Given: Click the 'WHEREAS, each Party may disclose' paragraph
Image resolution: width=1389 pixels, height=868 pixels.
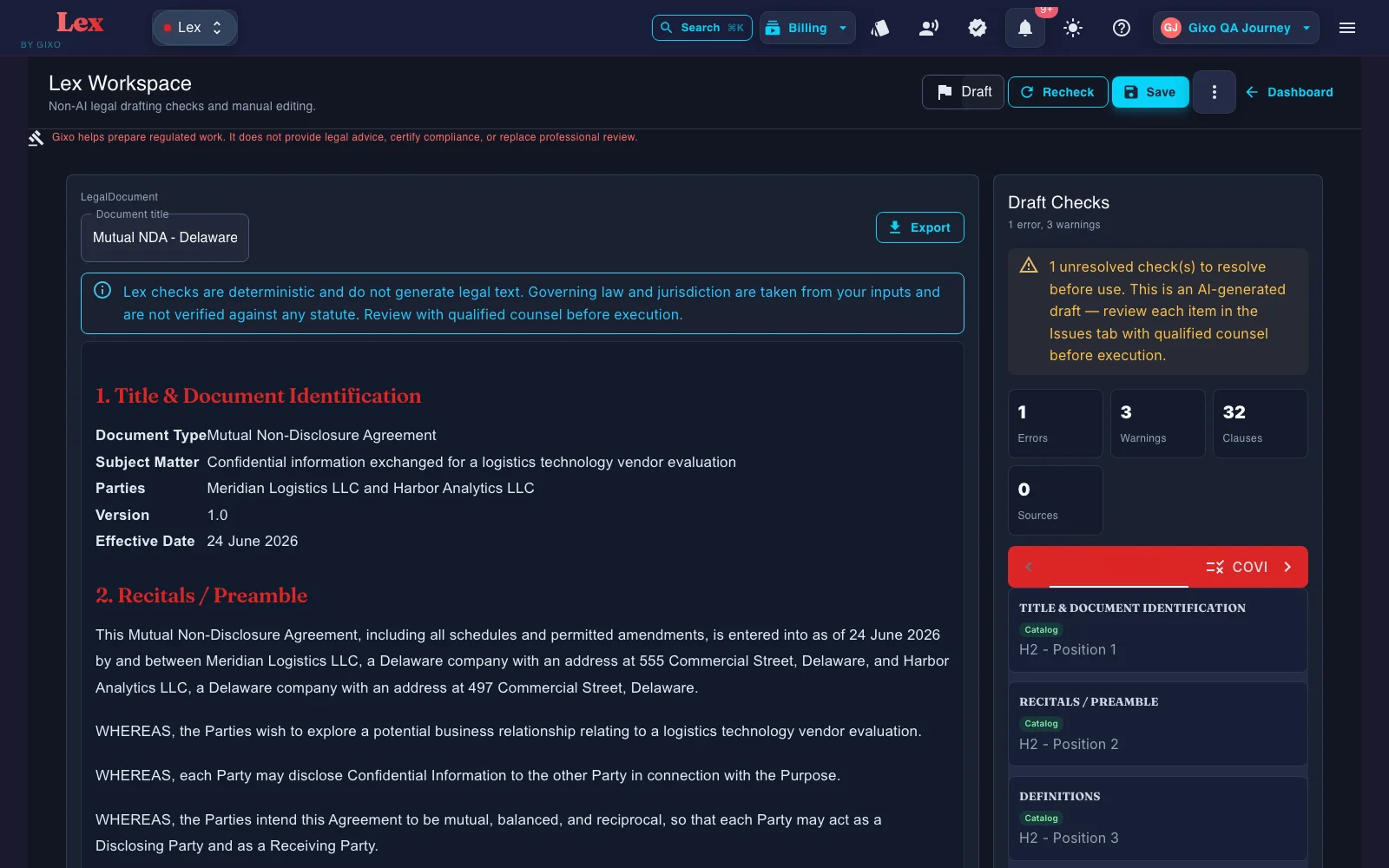Looking at the screenshot, I should pos(468,776).
